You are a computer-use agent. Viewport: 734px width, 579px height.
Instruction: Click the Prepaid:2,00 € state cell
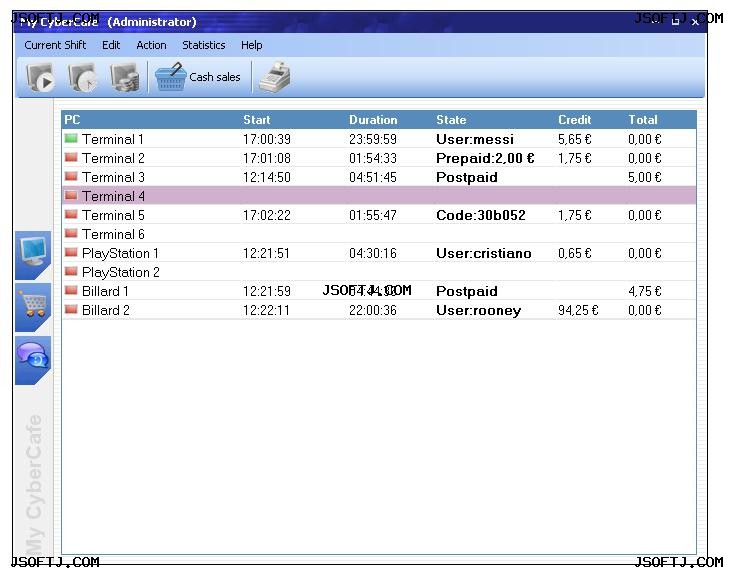click(x=485, y=158)
